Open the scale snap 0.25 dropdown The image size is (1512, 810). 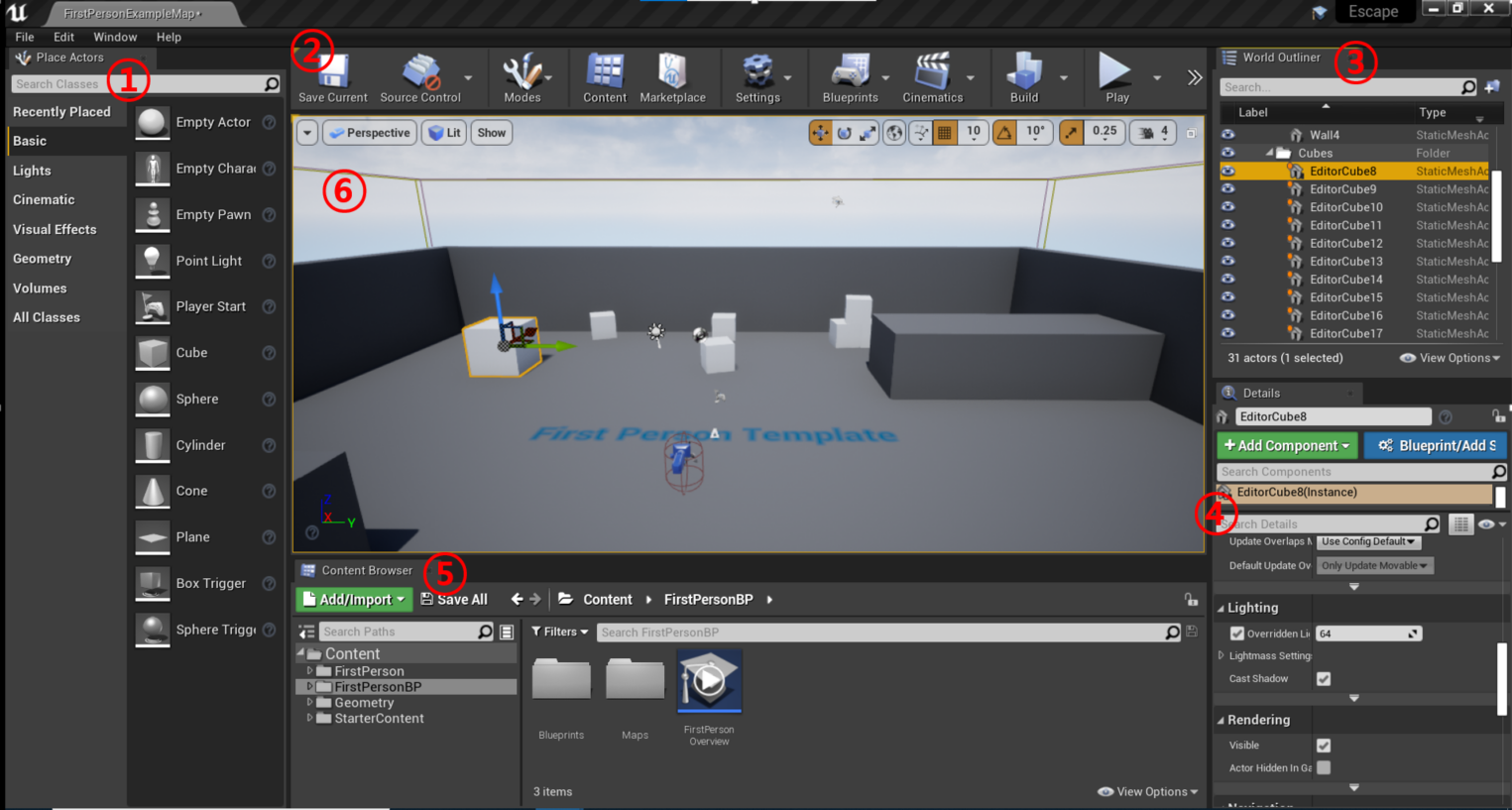pos(1104,133)
